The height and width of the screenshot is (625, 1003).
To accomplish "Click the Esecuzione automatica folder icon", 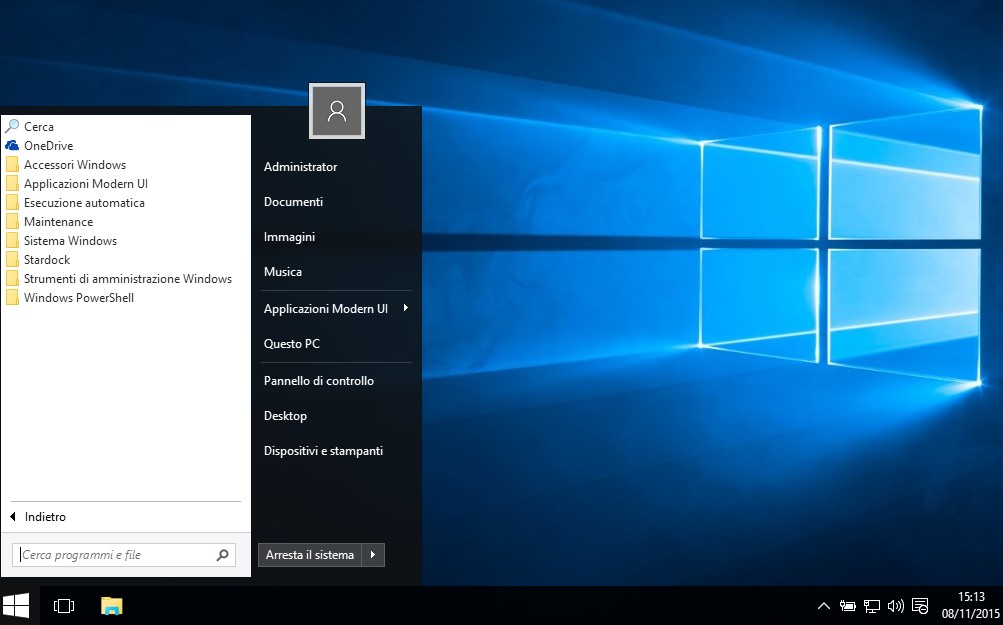I will point(12,203).
